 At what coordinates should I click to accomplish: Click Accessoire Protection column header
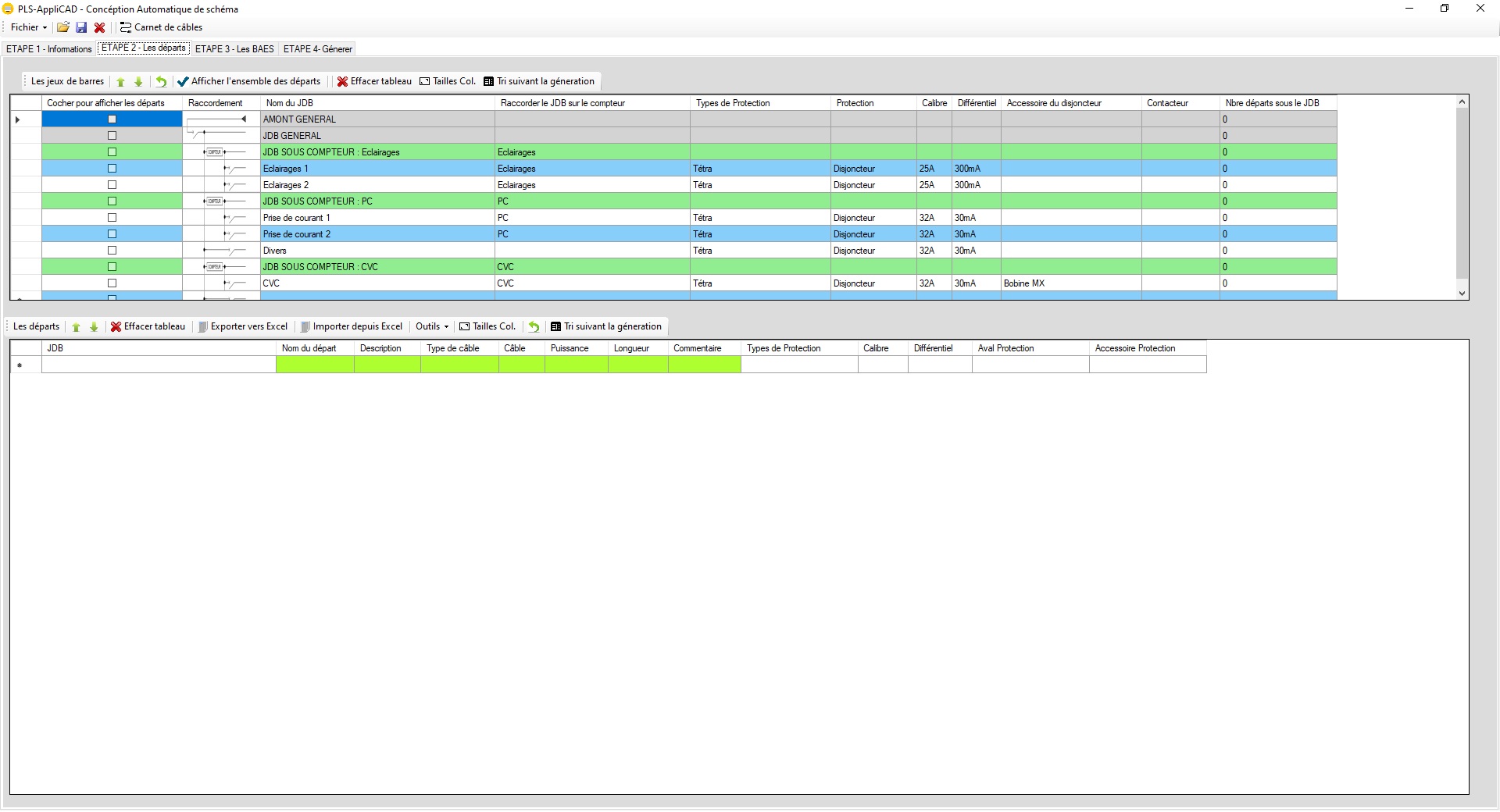[x=1148, y=348]
